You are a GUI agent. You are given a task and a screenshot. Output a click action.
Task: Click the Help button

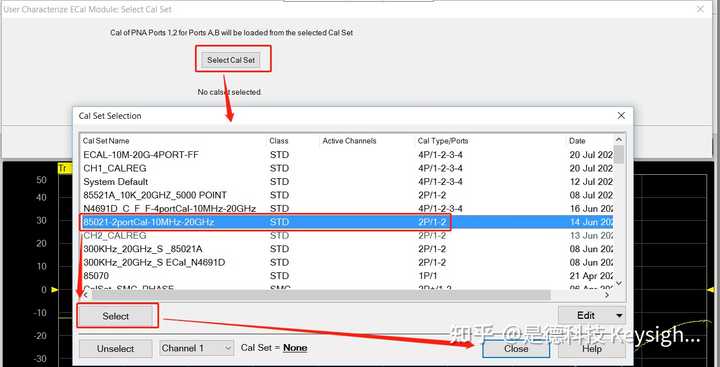(x=592, y=349)
